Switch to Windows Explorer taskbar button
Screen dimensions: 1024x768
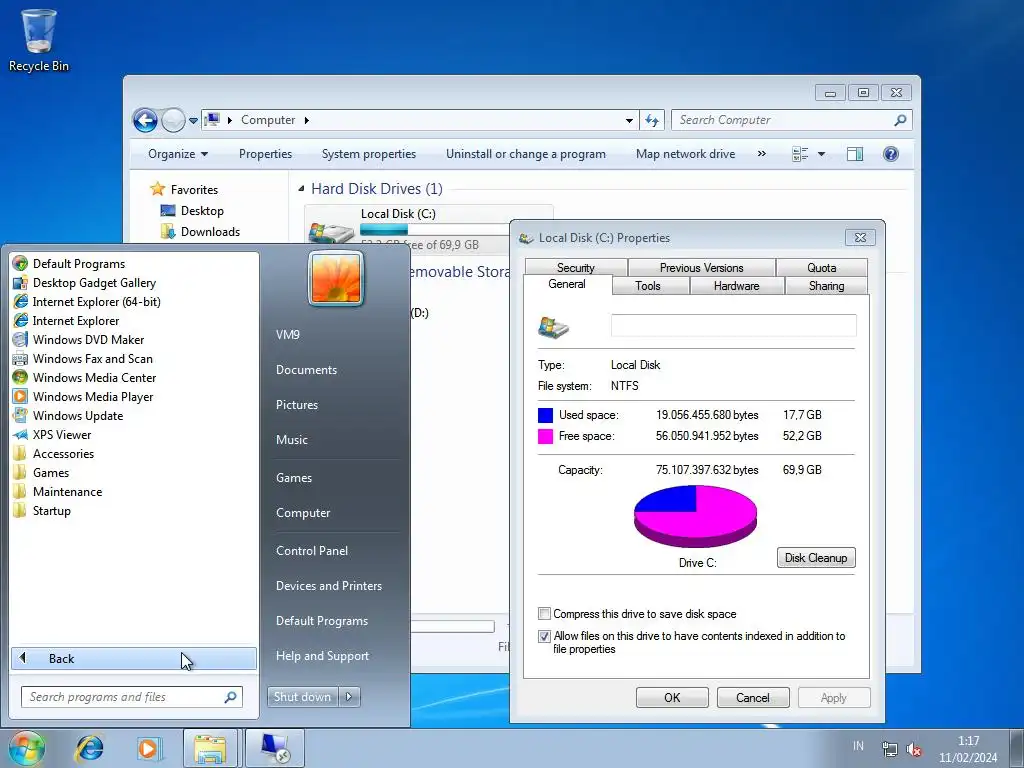(x=210, y=748)
